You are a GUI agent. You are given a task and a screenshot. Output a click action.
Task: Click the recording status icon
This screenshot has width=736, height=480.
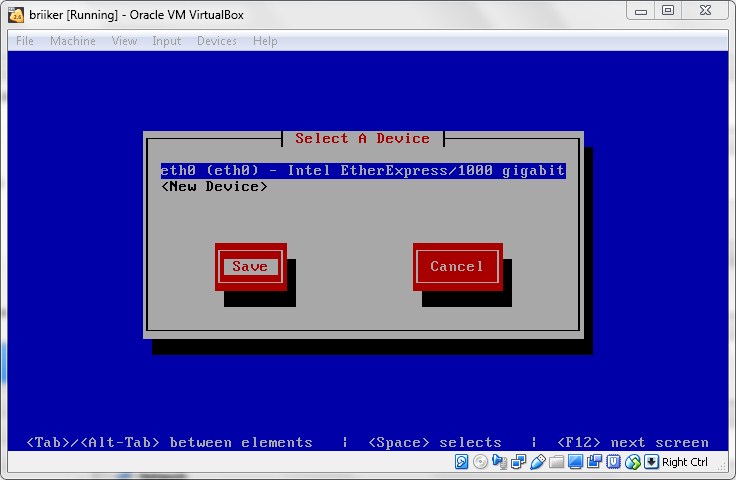(x=594, y=462)
